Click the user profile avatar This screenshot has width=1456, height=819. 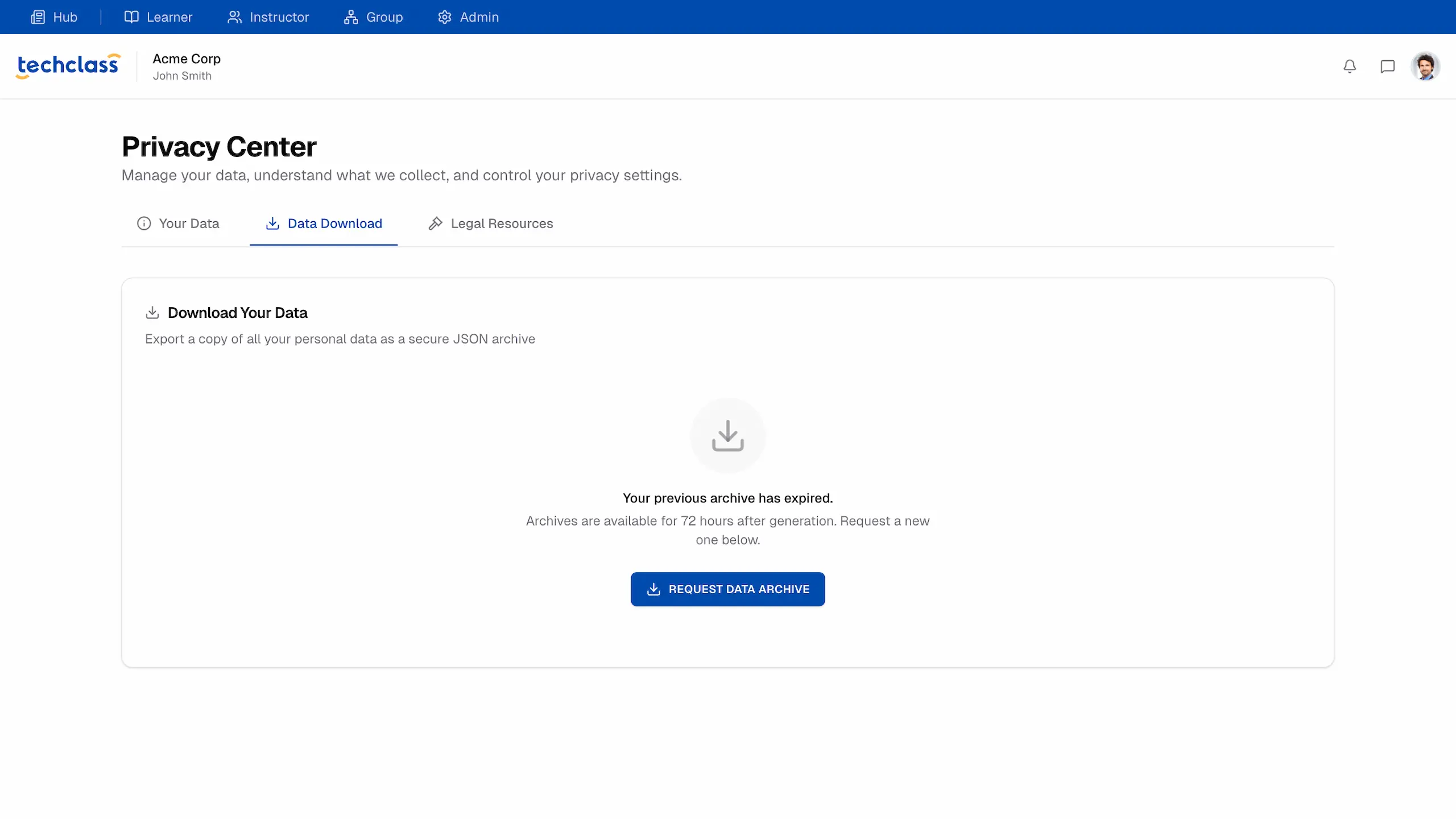(x=1425, y=67)
